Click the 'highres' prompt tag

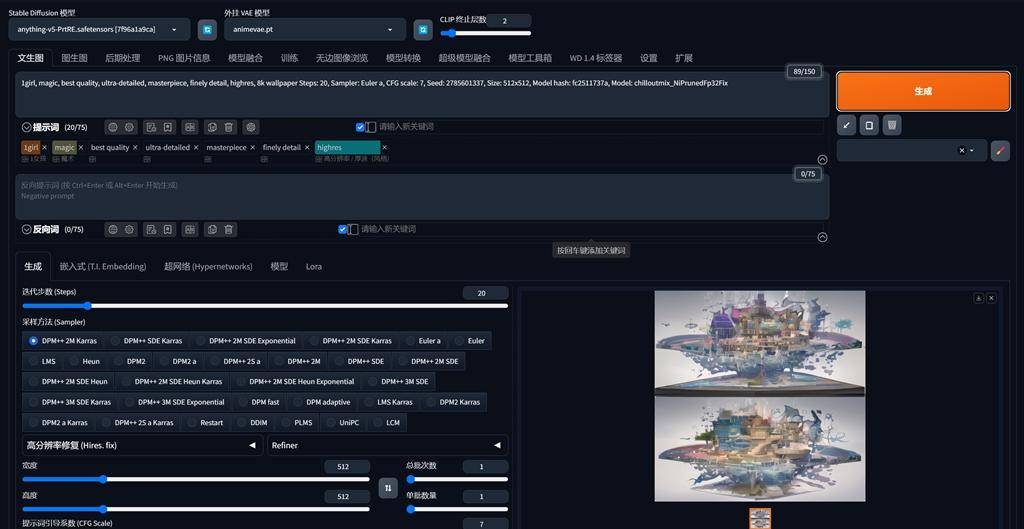(x=347, y=148)
